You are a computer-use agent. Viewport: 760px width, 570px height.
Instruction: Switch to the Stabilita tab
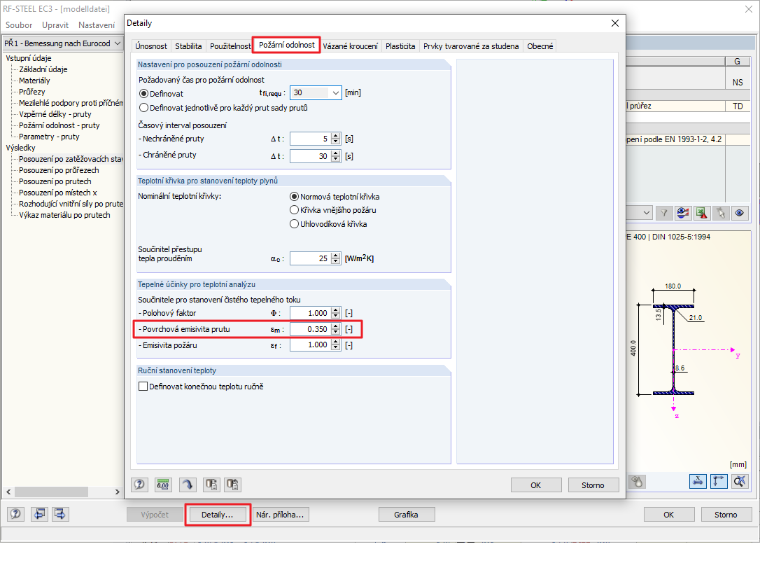(188, 46)
